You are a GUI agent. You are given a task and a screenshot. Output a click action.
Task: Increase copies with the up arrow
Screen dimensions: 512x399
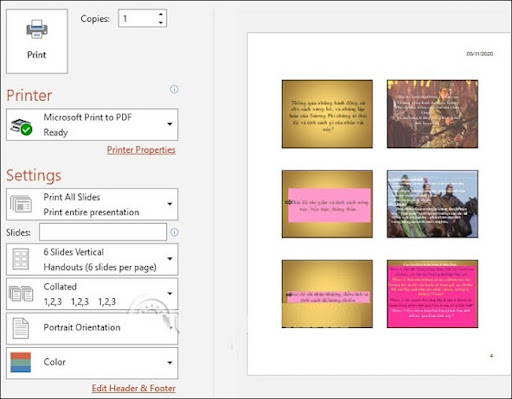[161, 14]
